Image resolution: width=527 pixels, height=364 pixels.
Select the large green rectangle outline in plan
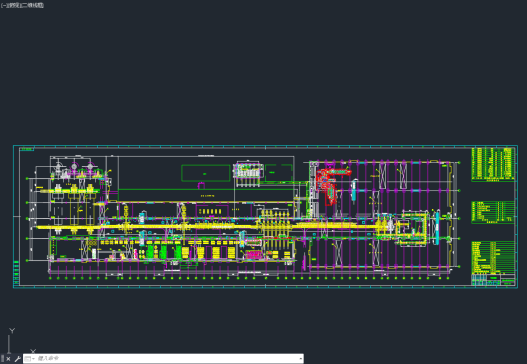pyautogui.click(x=206, y=173)
